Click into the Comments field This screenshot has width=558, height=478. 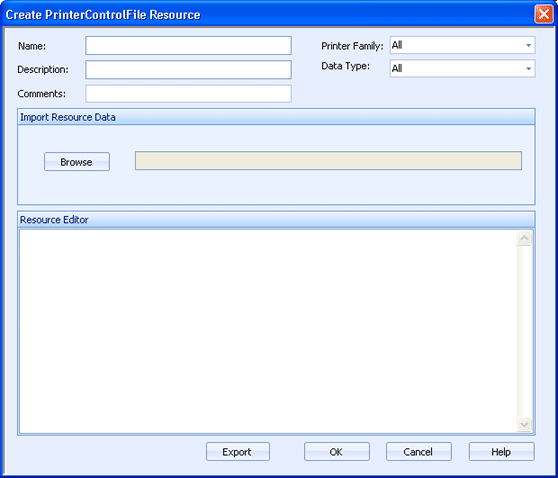tap(188, 94)
